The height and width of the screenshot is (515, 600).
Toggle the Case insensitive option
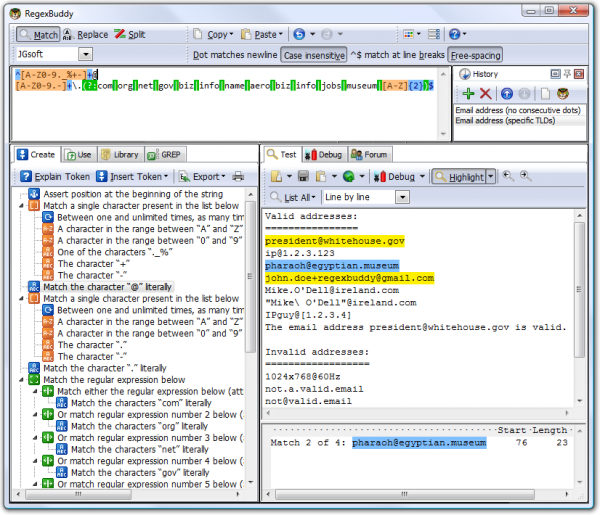click(x=313, y=54)
